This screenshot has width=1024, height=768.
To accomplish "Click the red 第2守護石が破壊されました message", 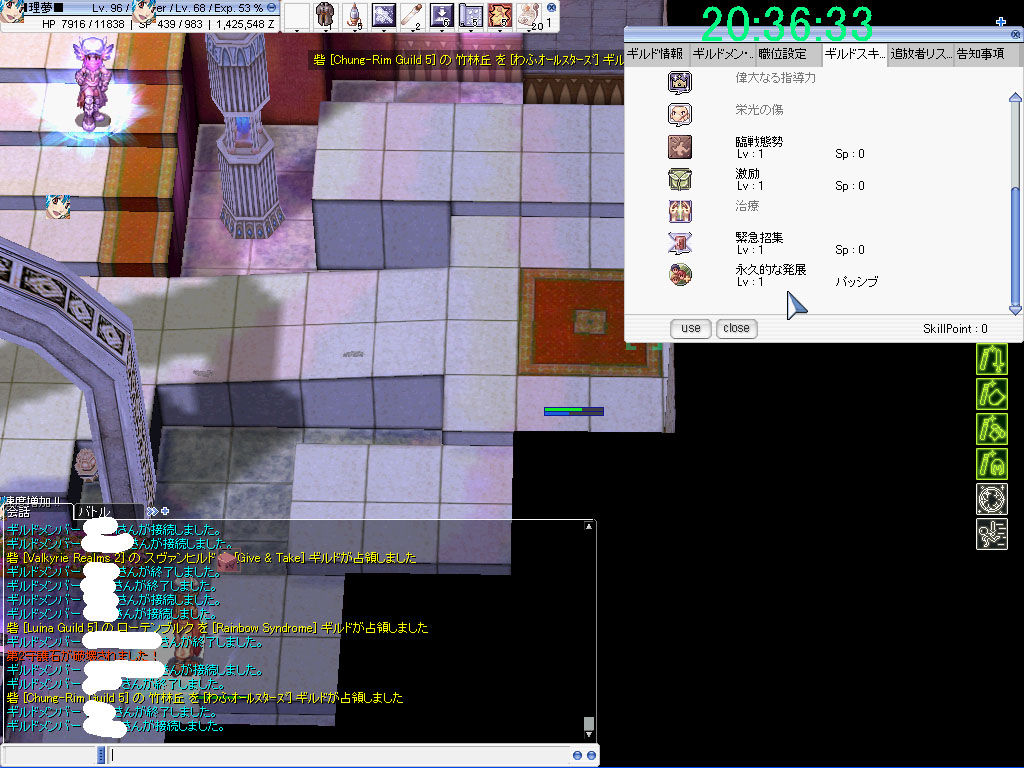I will (x=82, y=656).
